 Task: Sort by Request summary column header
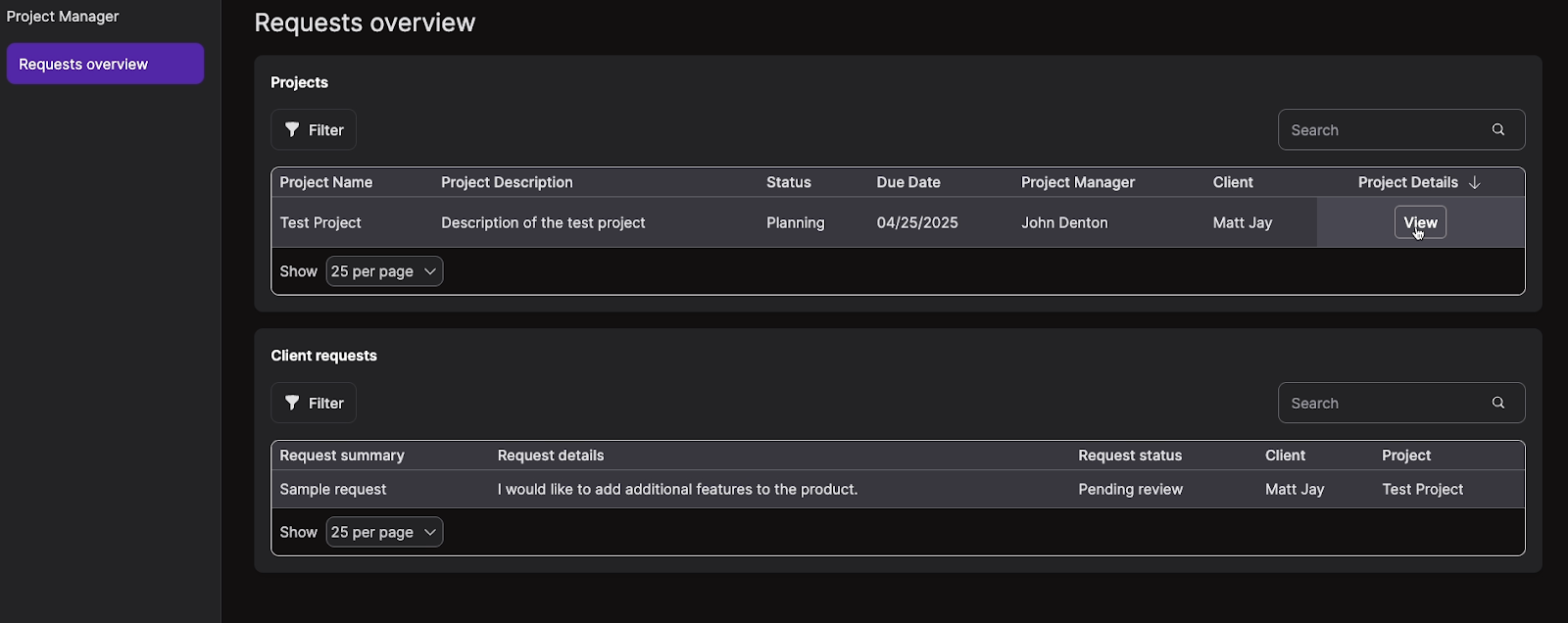pos(342,455)
